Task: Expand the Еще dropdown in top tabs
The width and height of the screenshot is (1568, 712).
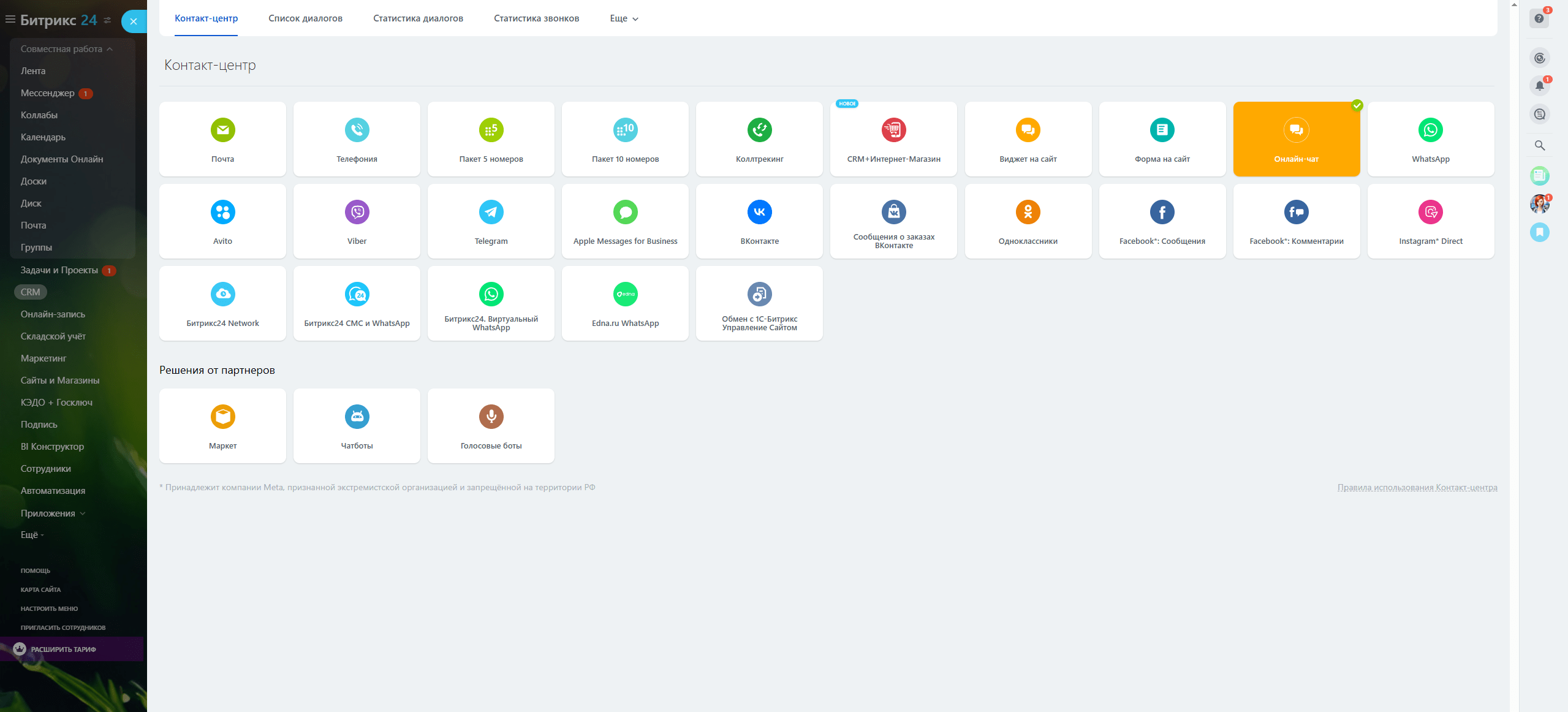Action: coord(624,18)
